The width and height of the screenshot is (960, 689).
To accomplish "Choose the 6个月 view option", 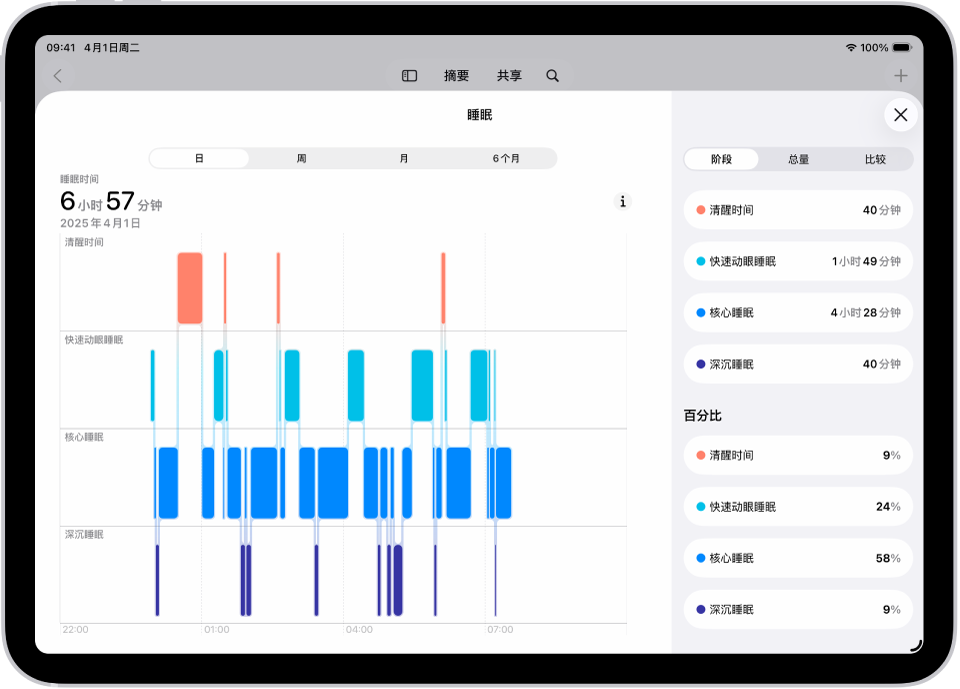I will coord(506,158).
